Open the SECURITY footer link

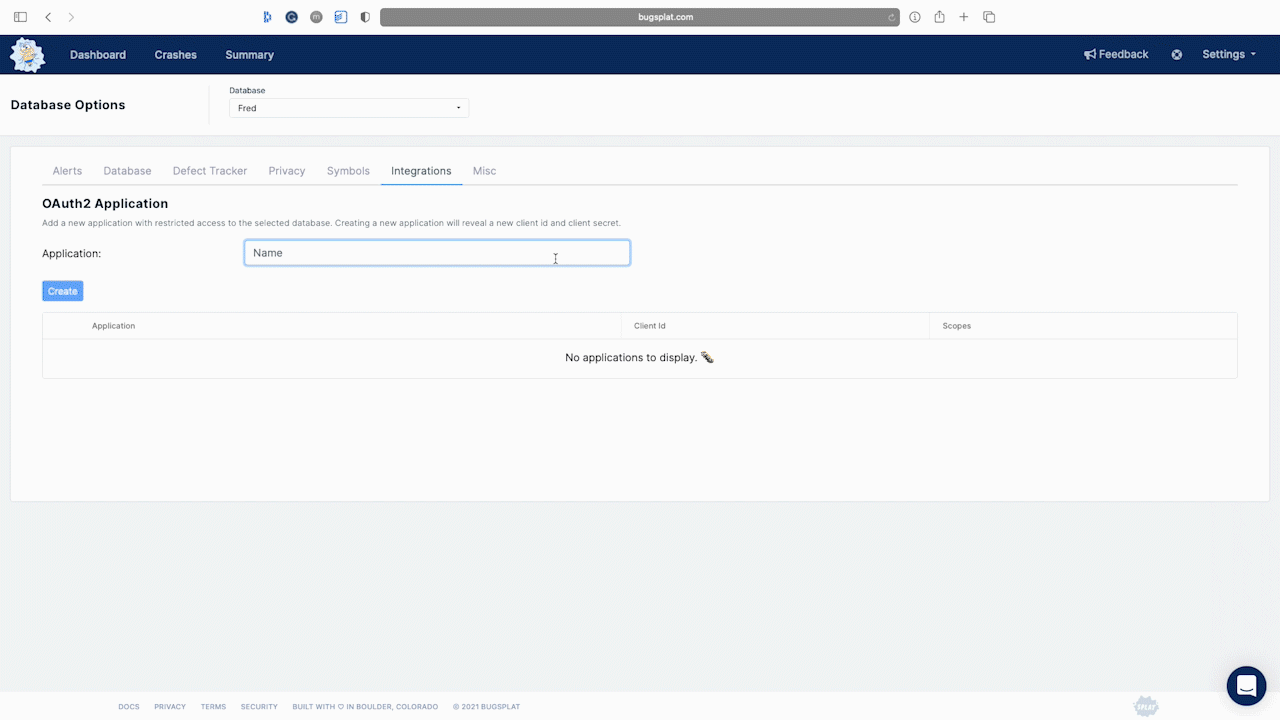tap(259, 707)
